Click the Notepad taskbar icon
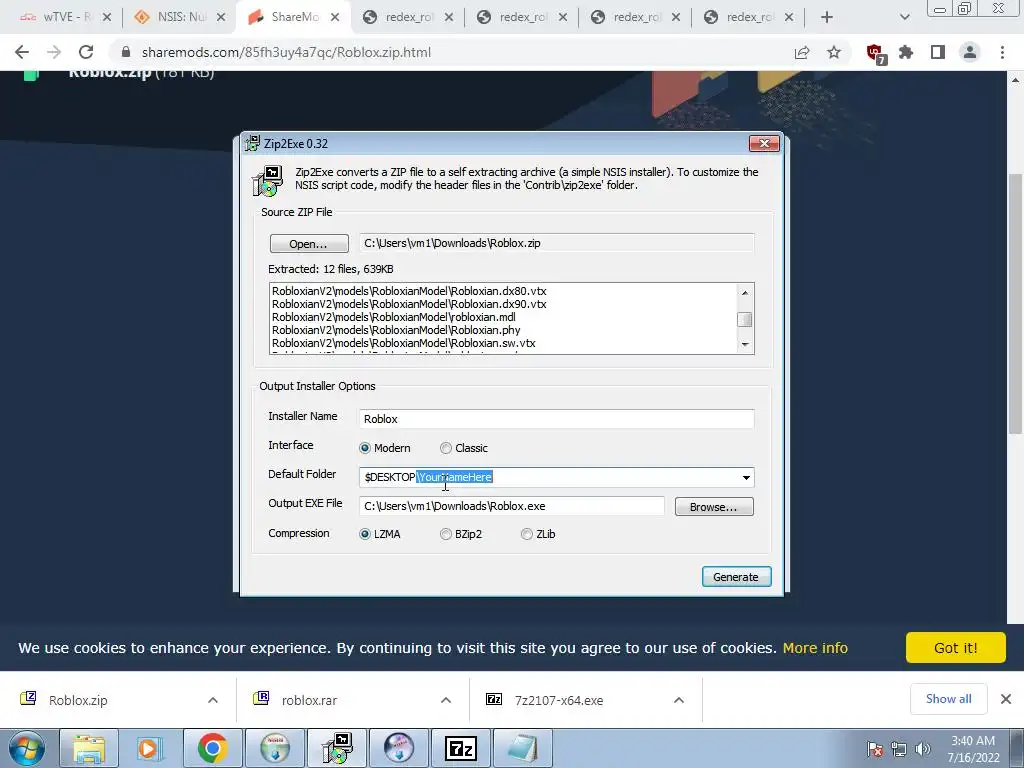This screenshot has height=768, width=1024. pyautogui.click(x=522, y=748)
